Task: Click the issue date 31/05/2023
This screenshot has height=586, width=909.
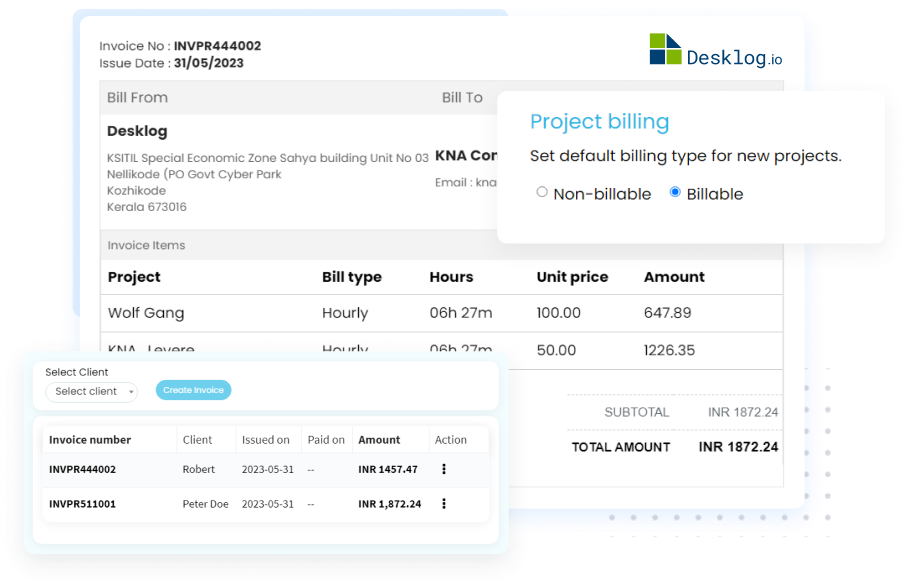Action: (x=209, y=63)
